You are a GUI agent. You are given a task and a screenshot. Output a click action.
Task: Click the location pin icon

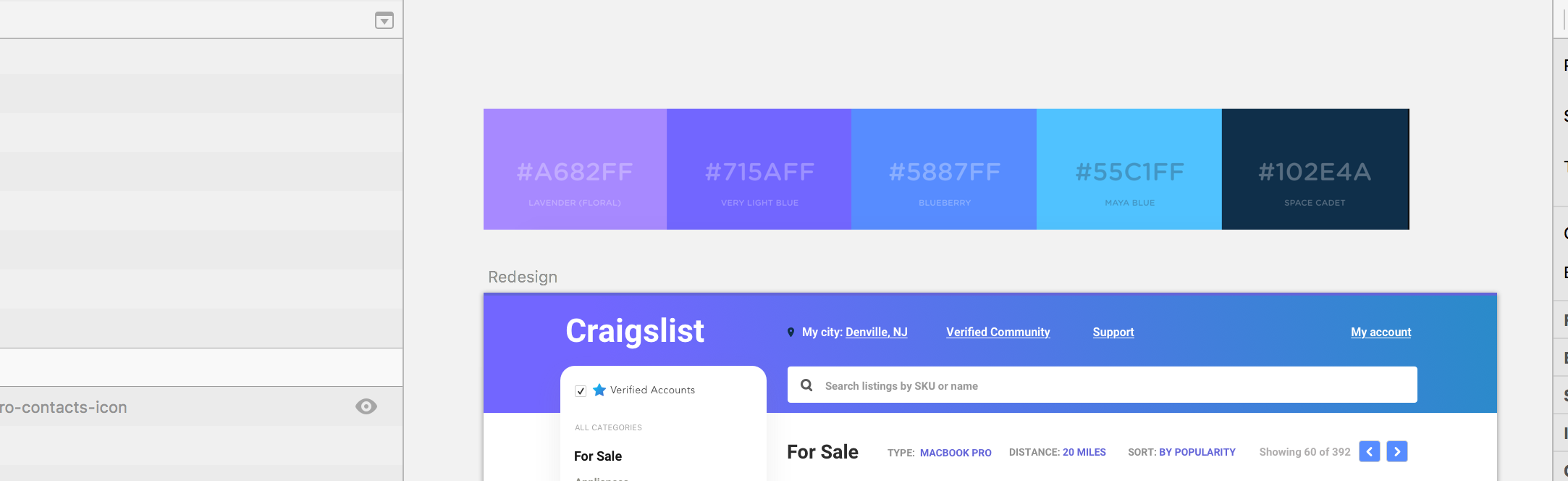pos(791,332)
